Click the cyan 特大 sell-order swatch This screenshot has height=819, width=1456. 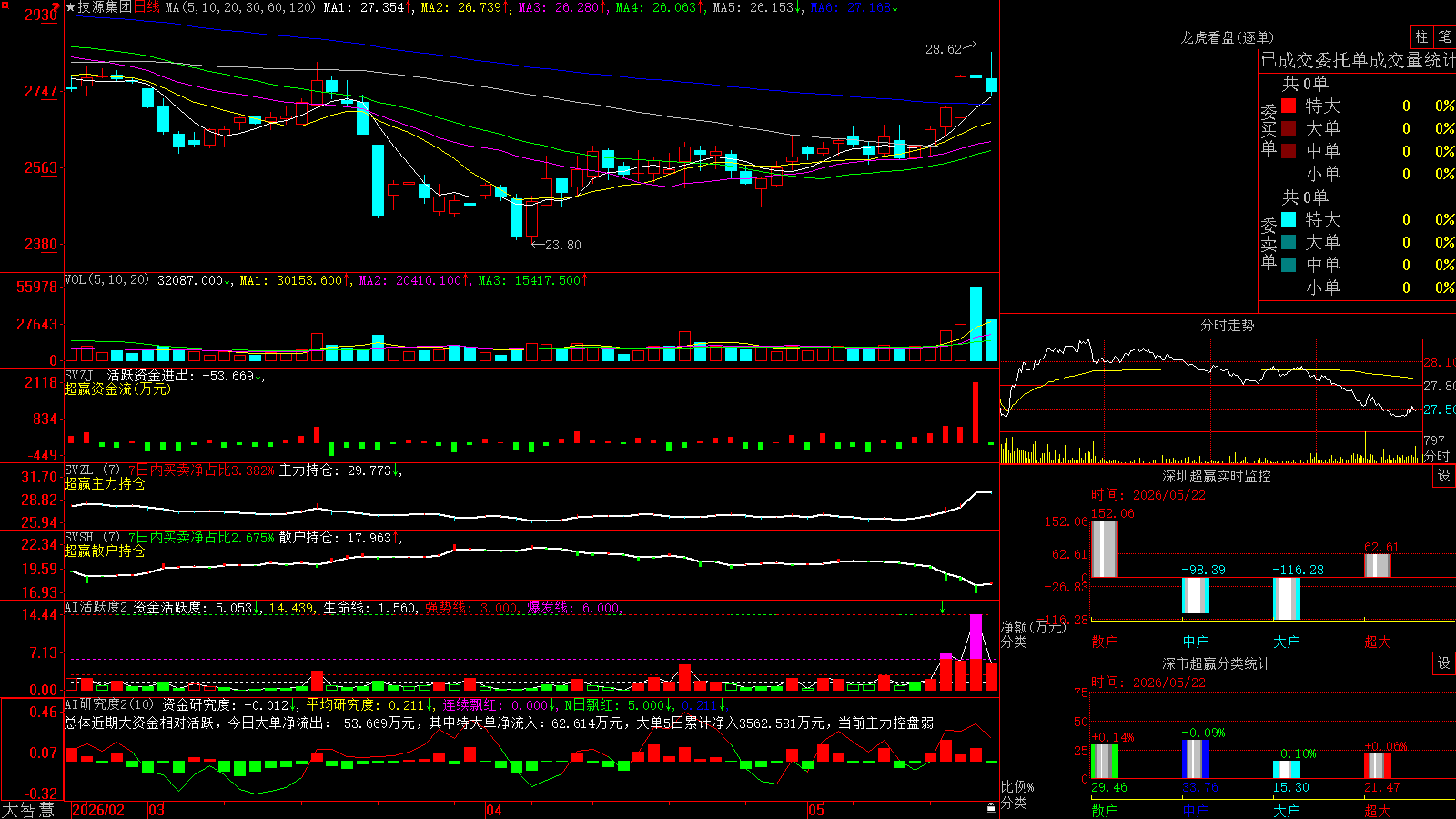(1289, 219)
